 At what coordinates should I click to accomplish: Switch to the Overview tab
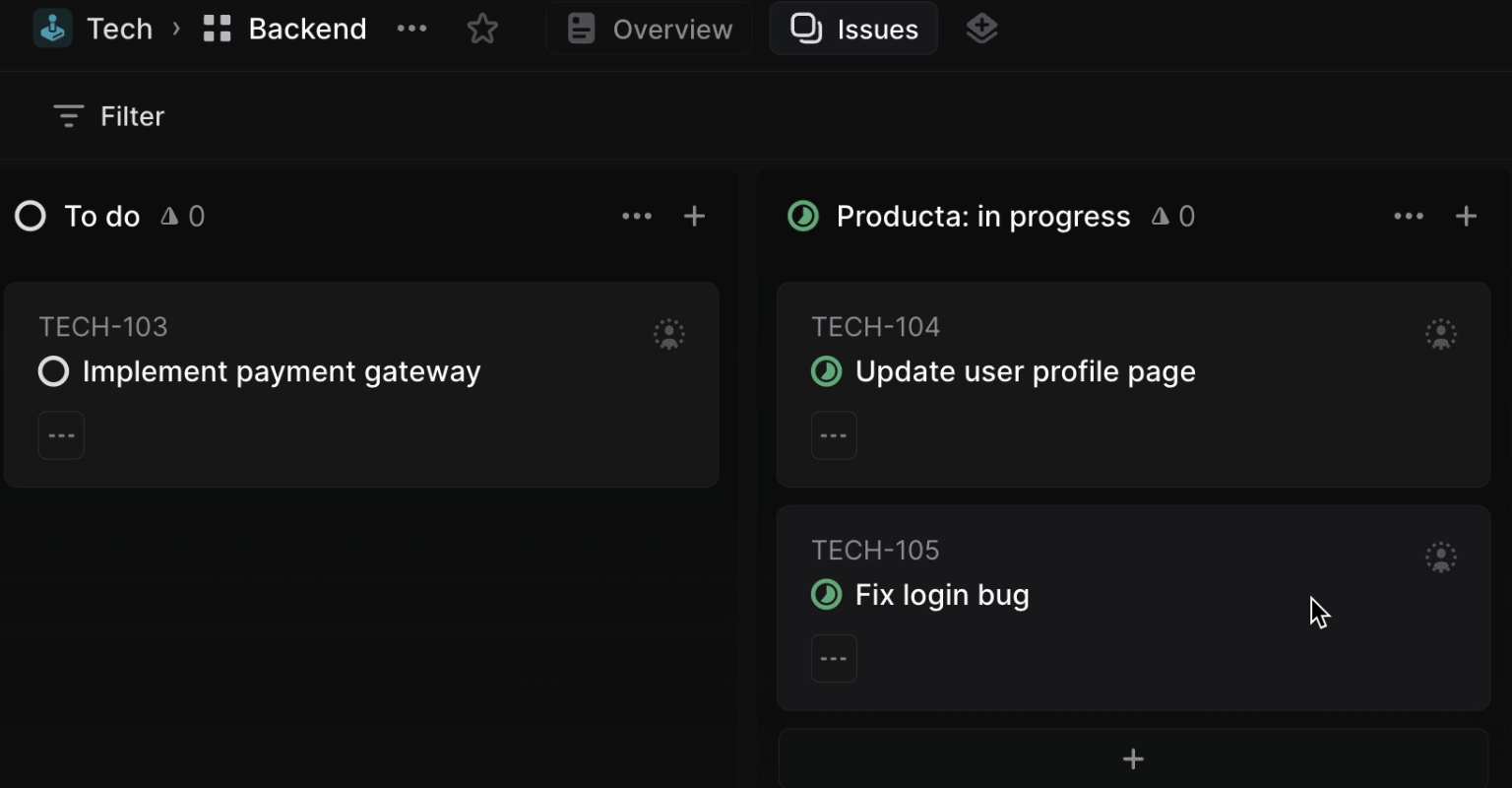click(650, 30)
